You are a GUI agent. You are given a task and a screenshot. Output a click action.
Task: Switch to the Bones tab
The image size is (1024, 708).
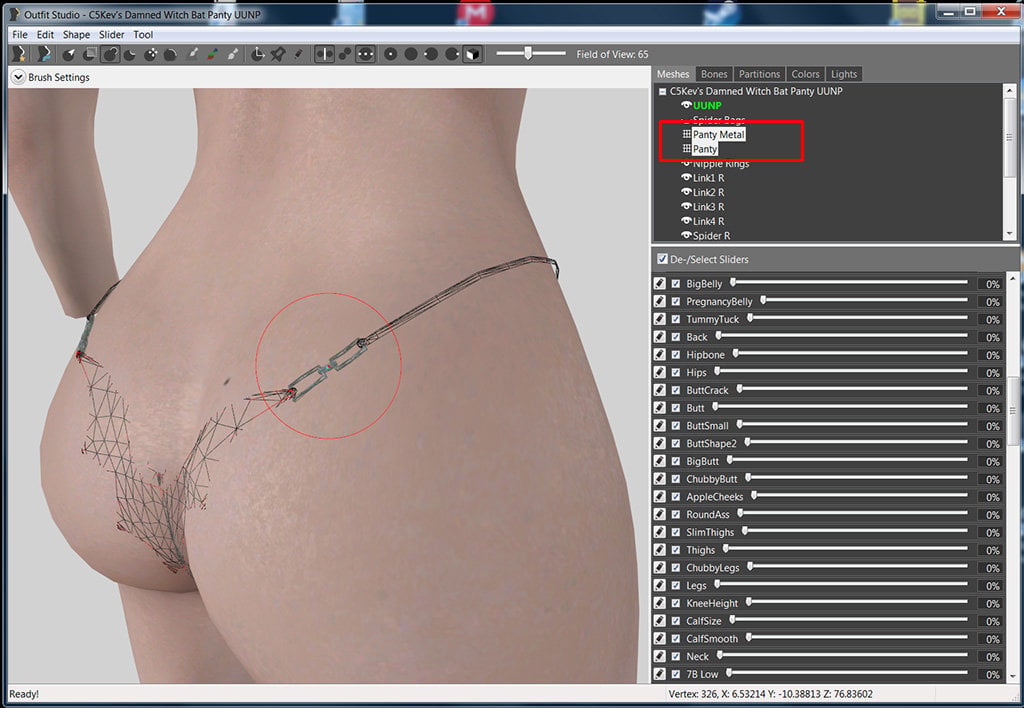coord(714,74)
